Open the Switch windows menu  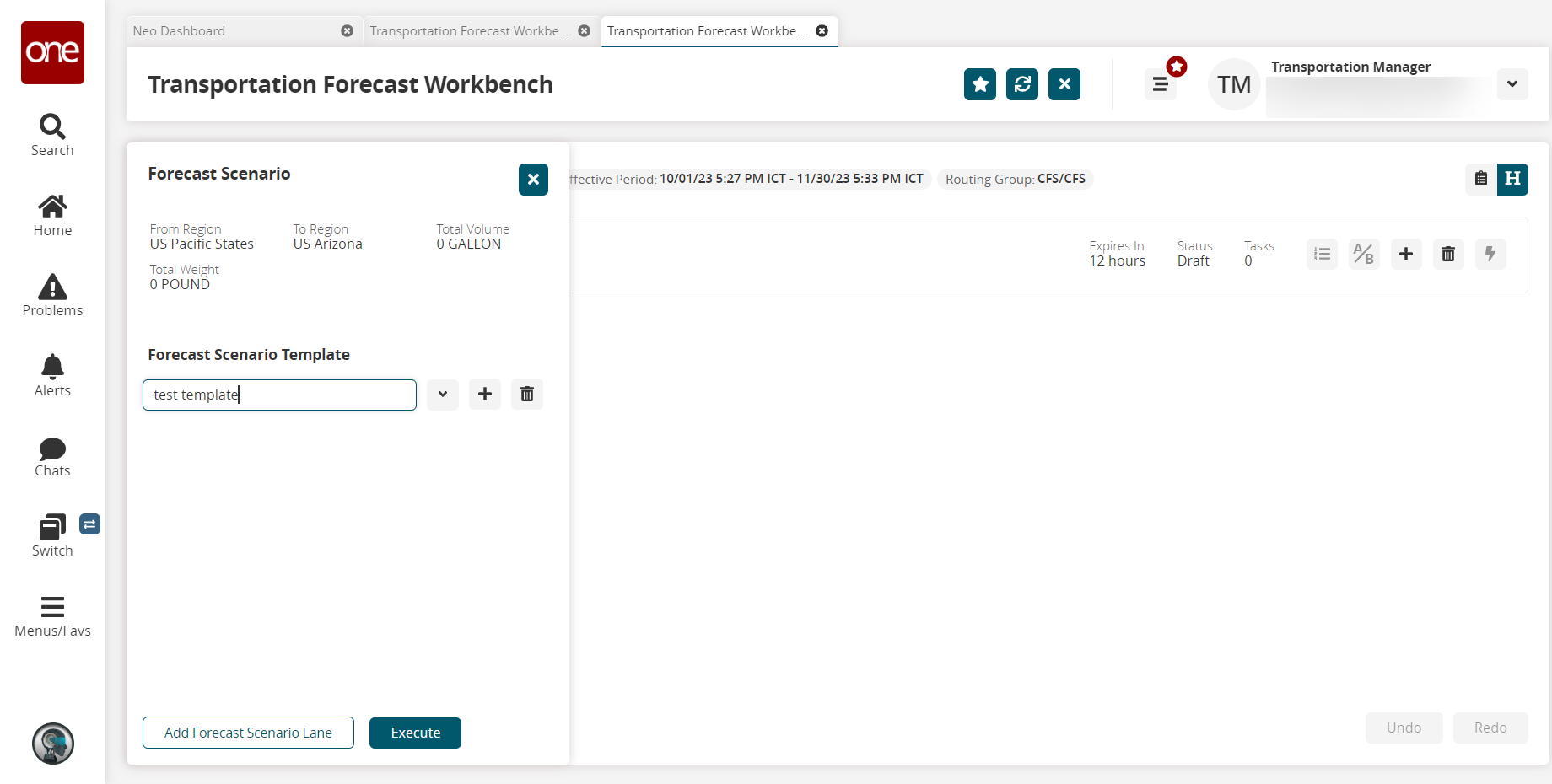pyautogui.click(x=52, y=536)
